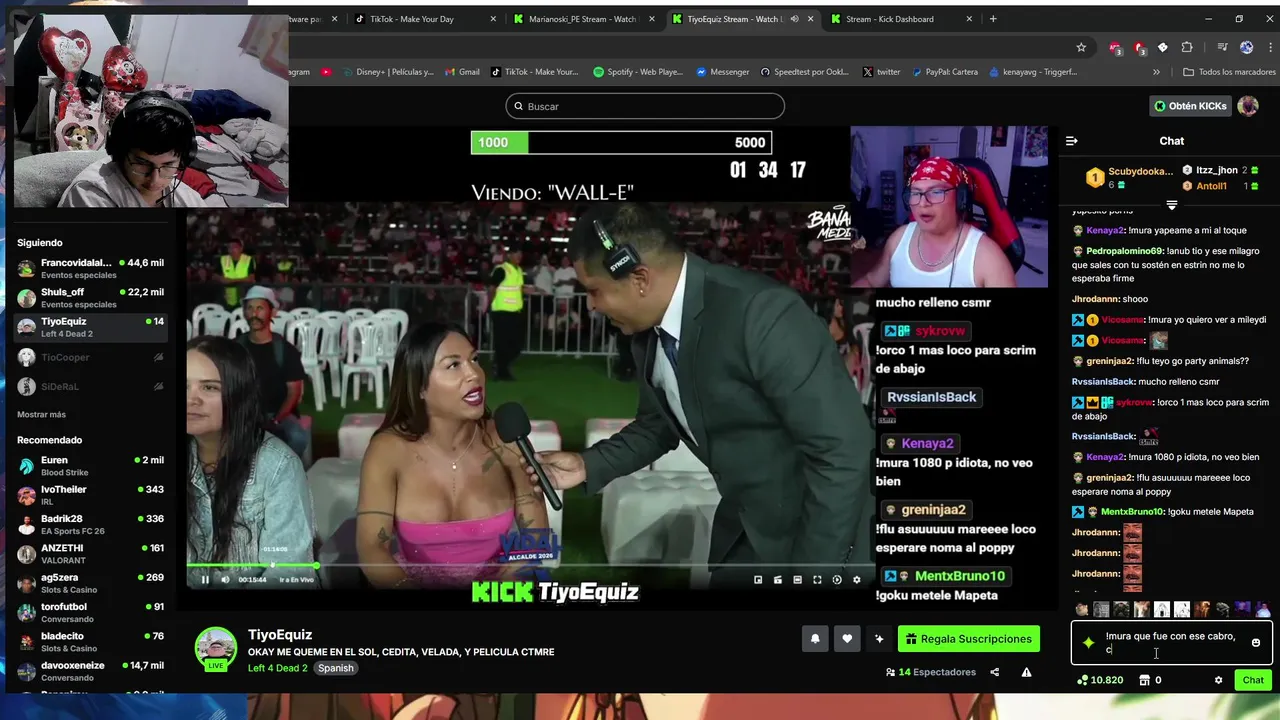Open recommended channel davooxeneize
1280x720 pixels.
tap(90, 671)
